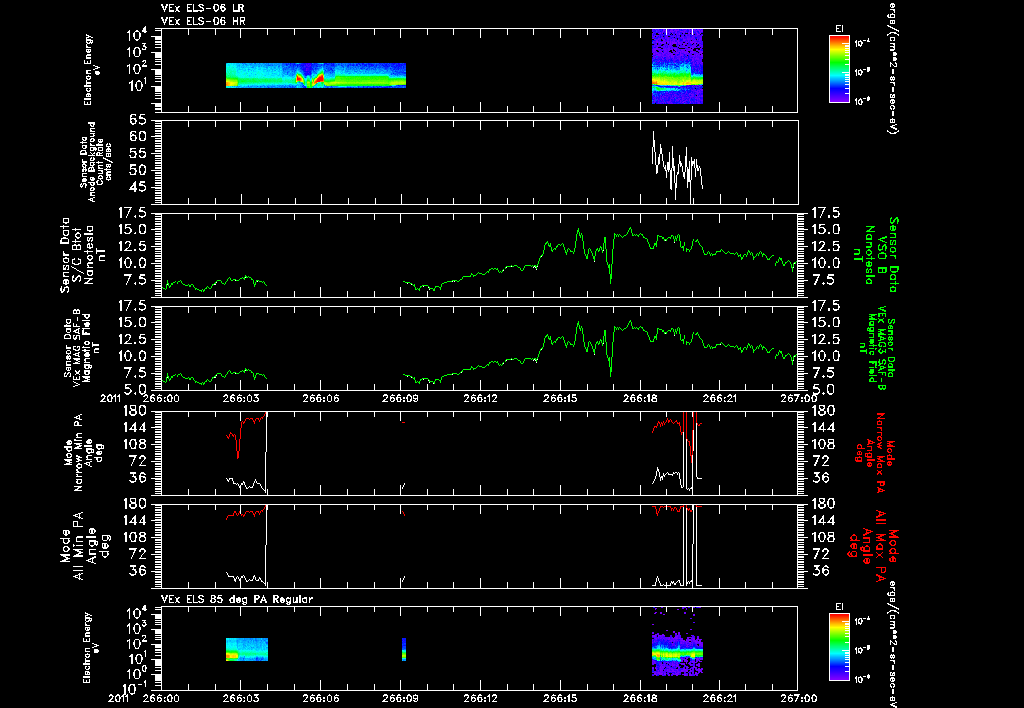Click the VEx ELS 85 deg PA Regular label

pos(237,599)
